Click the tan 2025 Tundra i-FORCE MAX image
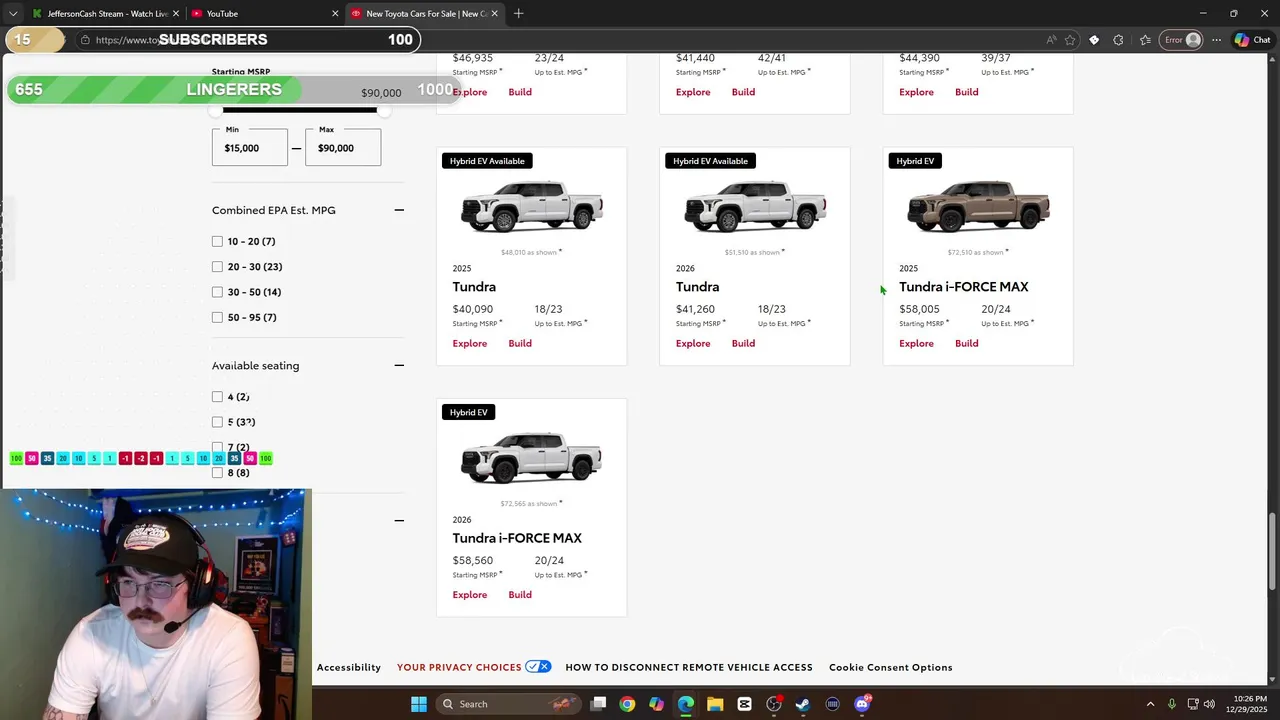Image resolution: width=1280 pixels, height=720 pixels. (978, 207)
